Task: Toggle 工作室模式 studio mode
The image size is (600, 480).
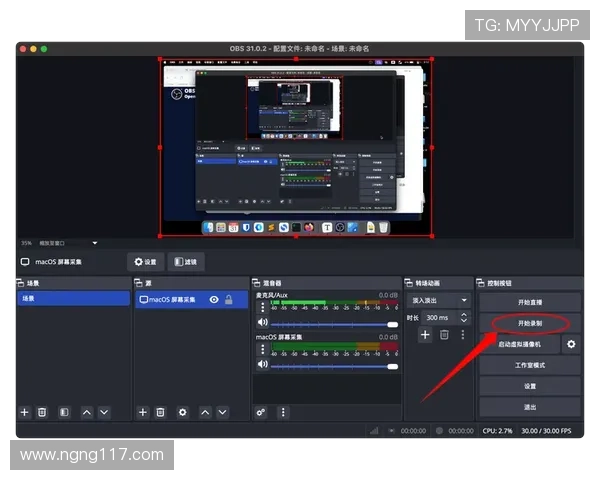Action: 530,365
